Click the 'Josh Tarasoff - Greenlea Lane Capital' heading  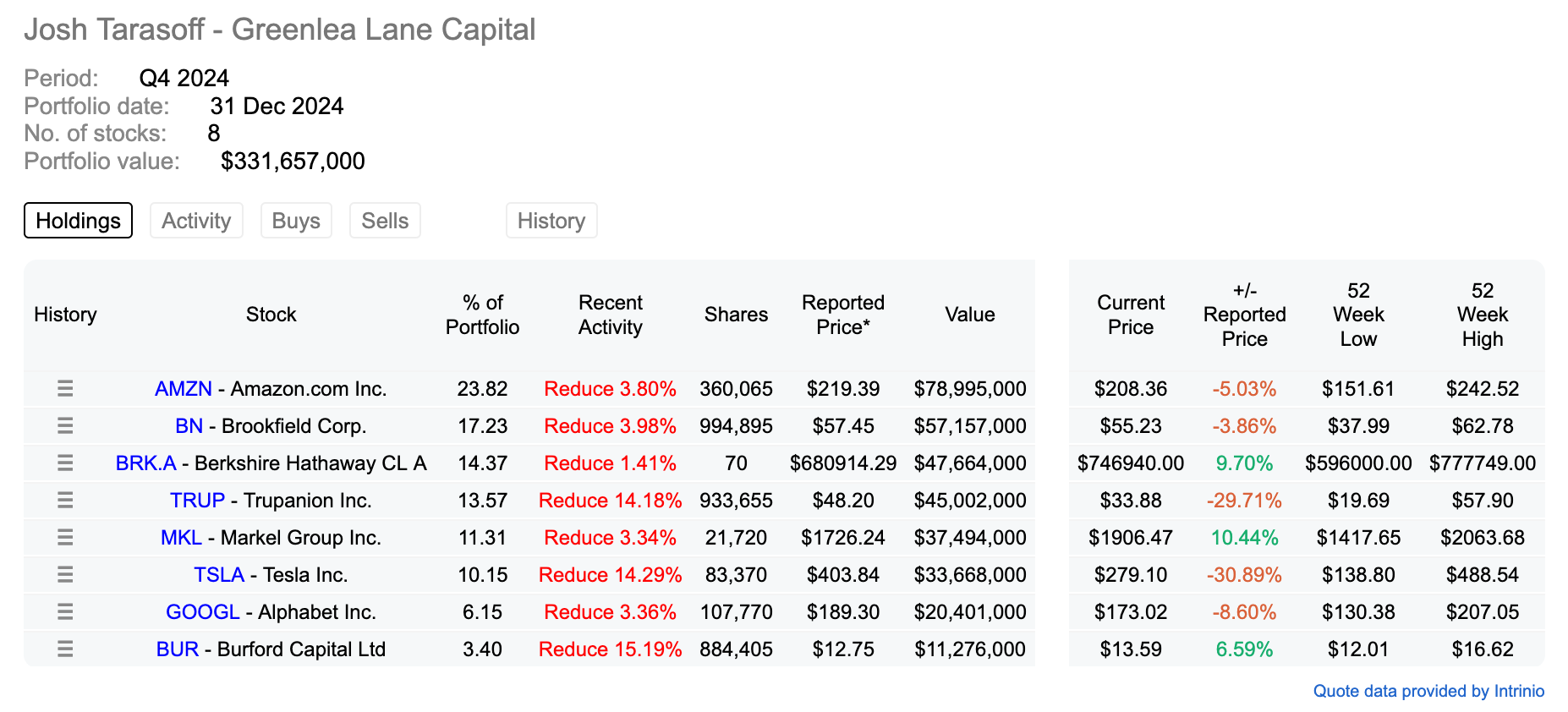(280, 30)
